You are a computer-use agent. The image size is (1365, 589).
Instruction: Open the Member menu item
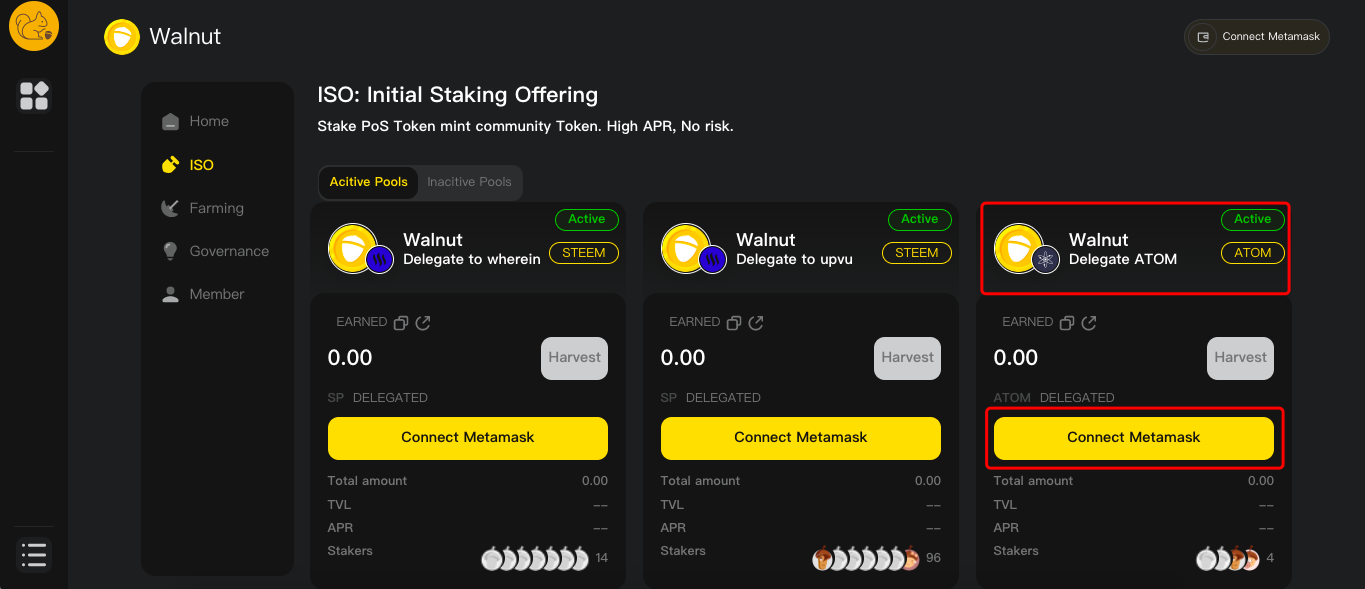[216, 294]
